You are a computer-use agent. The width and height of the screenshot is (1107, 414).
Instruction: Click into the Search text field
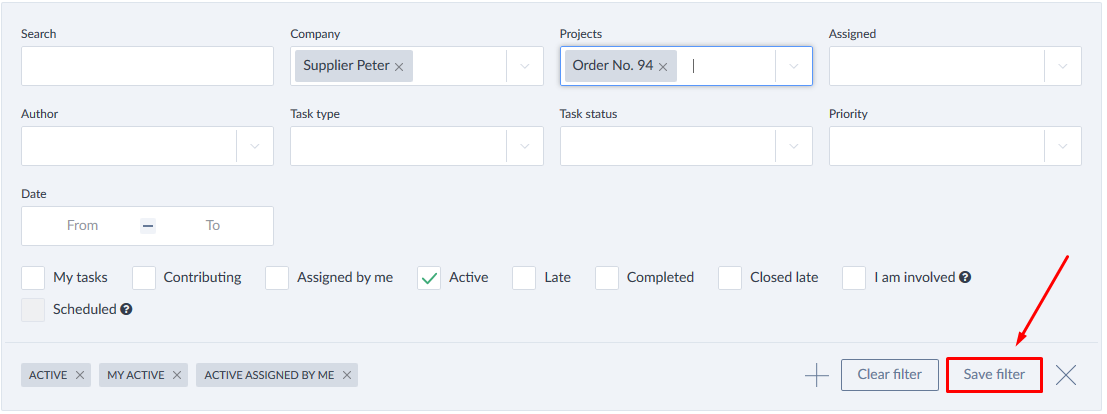[147, 66]
